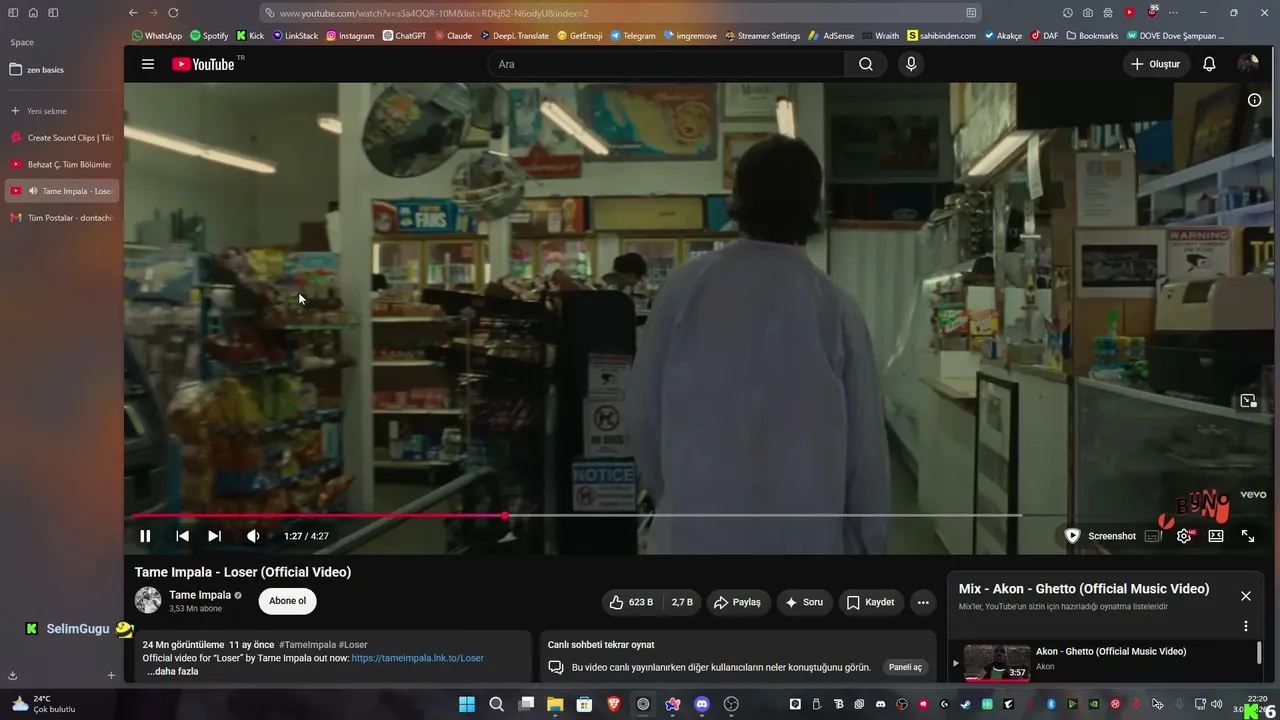The height and width of the screenshot is (720, 1280).
Task: Share the video with Paylaş
Action: coord(737,602)
